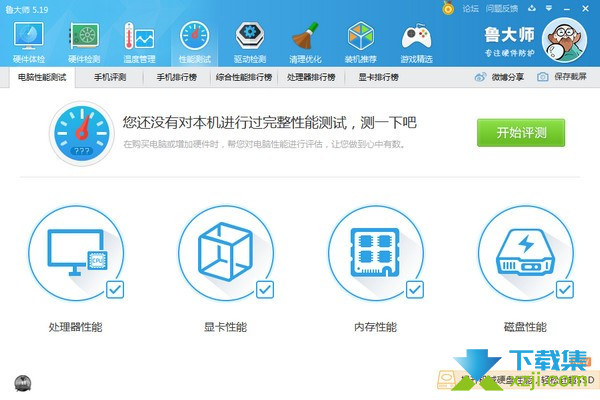The width and height of the screenshot is (600, 400).
Task: Switch to the 处理器排行榜 tab
Action: click(311, 77)
